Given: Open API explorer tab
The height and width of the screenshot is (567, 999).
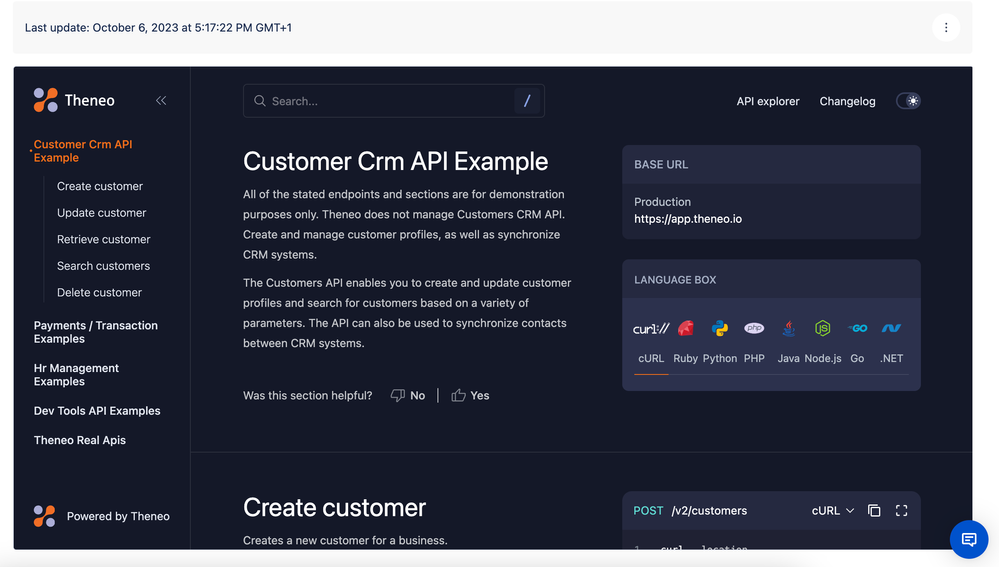Looking at the screenshot, I should point(768,101).
